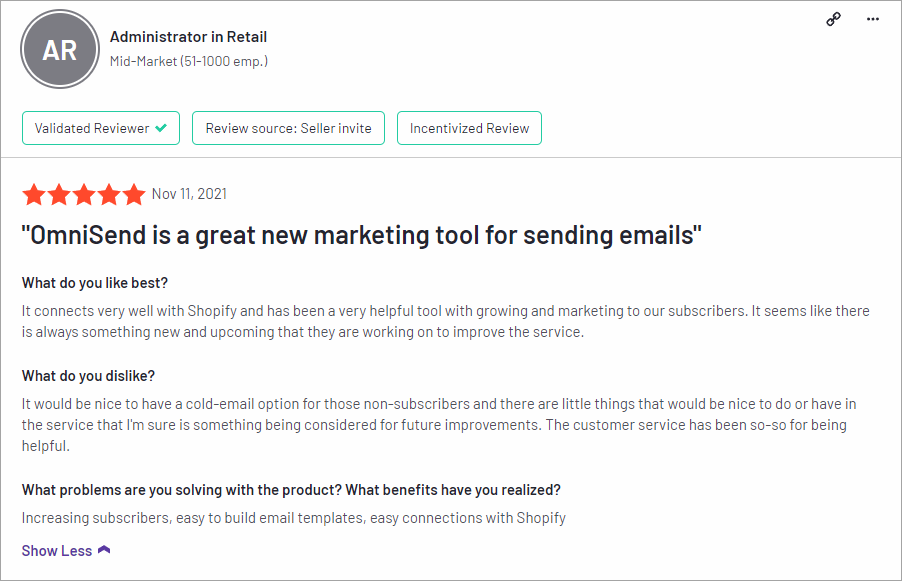Select the Review source: Seller invite badge
Image resolution: width=902 pixels, height=581 pixels.
click(x=288, y=128)
